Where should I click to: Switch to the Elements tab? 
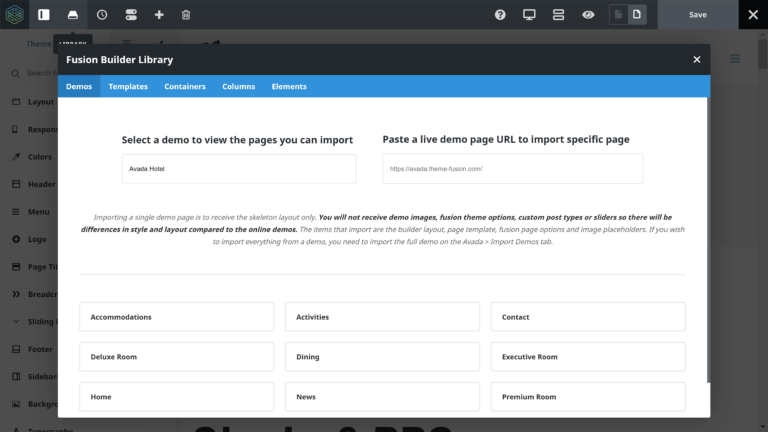tap(289, 86)
